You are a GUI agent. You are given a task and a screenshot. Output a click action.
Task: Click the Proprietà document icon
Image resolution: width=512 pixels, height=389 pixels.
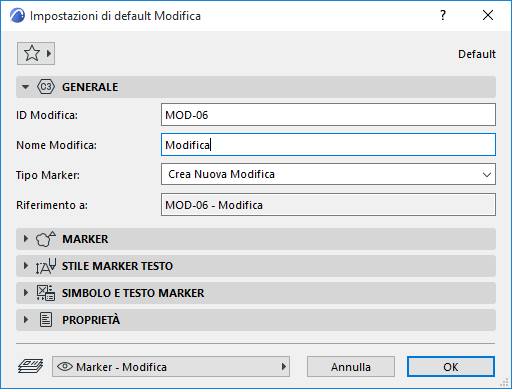coord(46,320)
